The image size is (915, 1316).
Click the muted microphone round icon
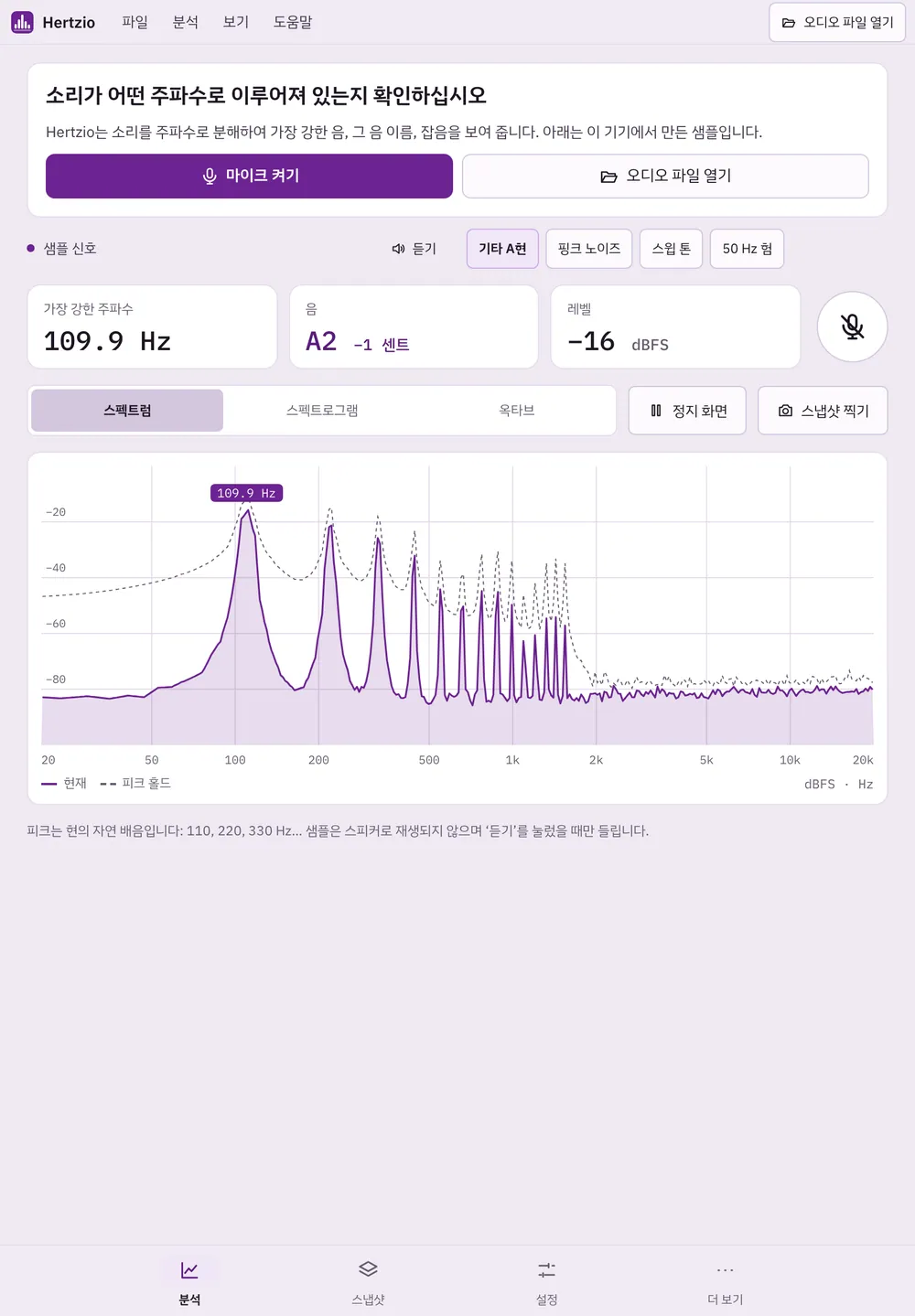click(x=852, y=326)
